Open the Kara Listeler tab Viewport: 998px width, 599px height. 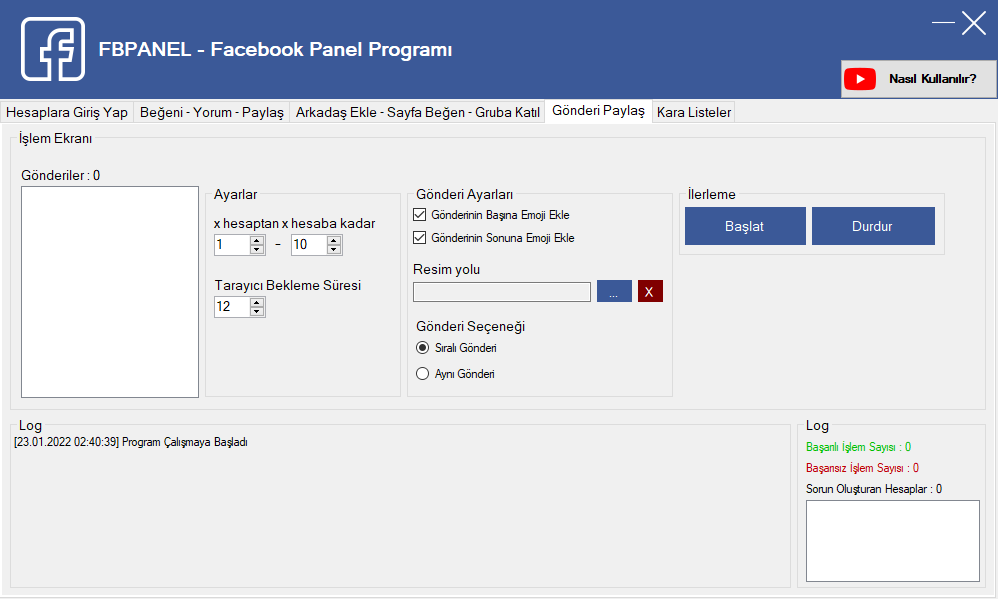coord(694,112)
